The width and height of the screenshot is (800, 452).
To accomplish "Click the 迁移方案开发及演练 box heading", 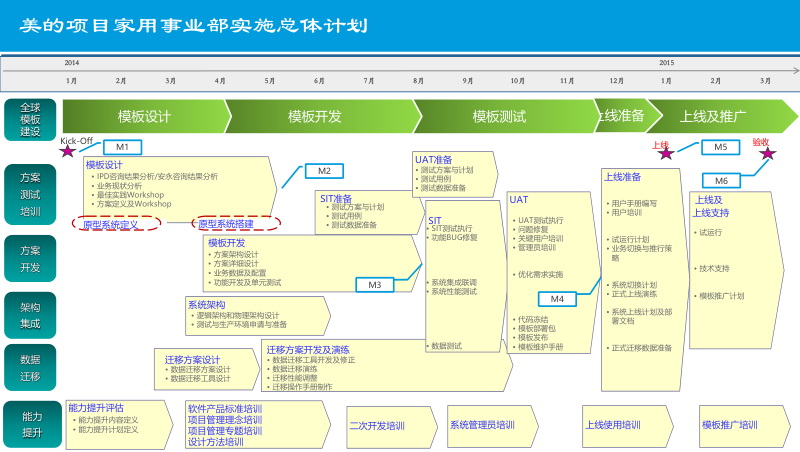I will tap(308, 350).
